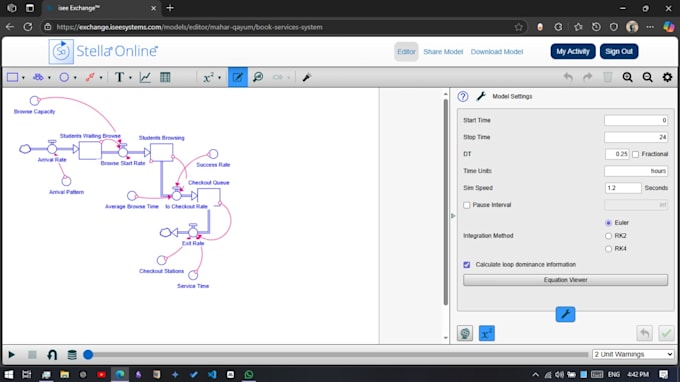
Task: Select the Converter circle tool
Action: [x=64, y=77]
